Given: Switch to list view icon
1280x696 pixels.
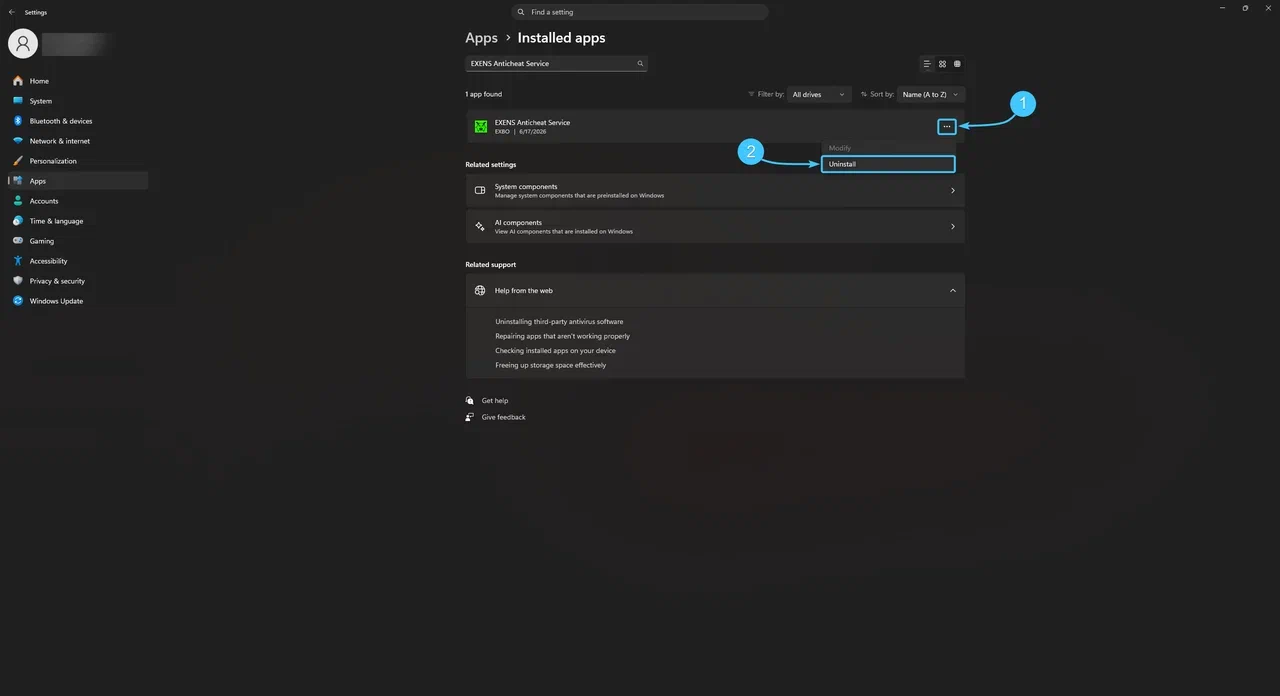Looking at the screenshot, I should pos(927,64).
